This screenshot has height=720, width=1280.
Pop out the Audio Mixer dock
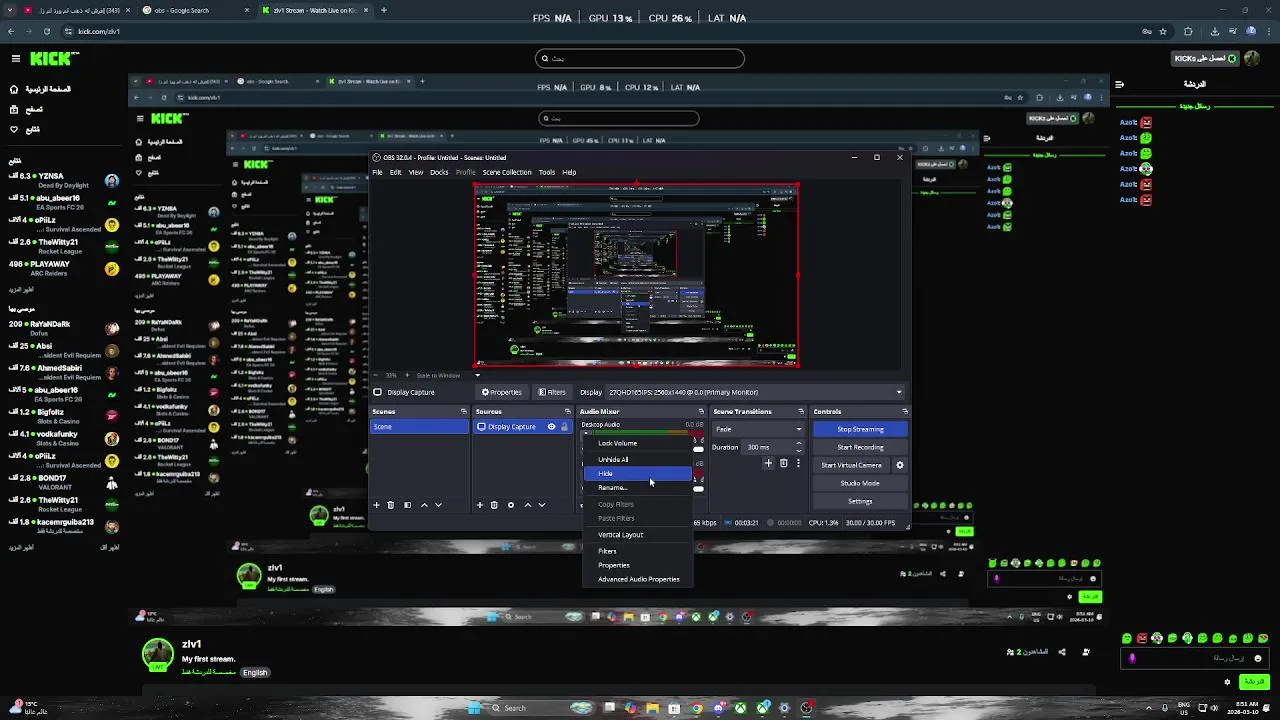(x=700, y=411)
